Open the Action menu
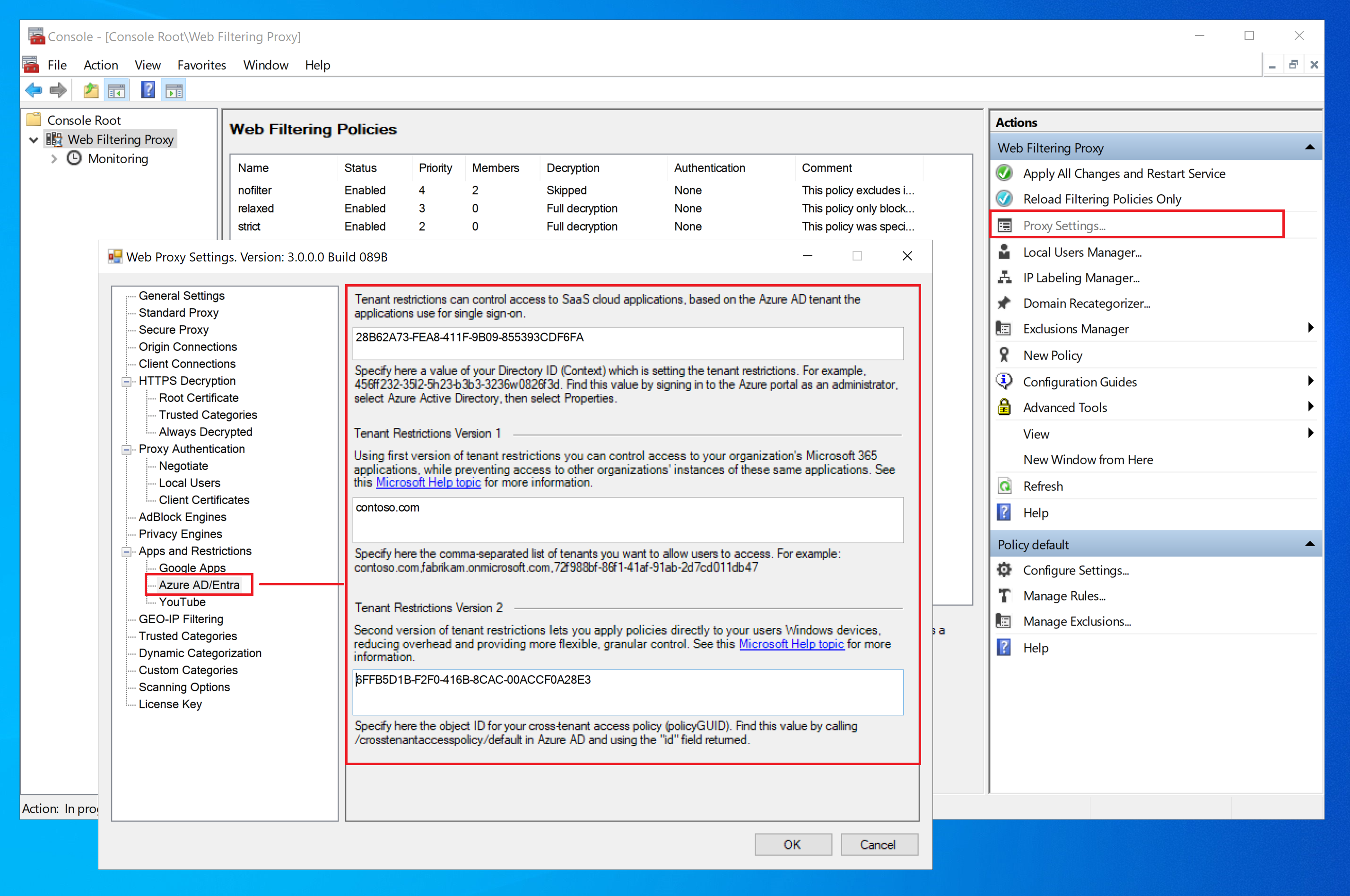This screenshot has width=1350, height=896. click(x=101, y=65)
